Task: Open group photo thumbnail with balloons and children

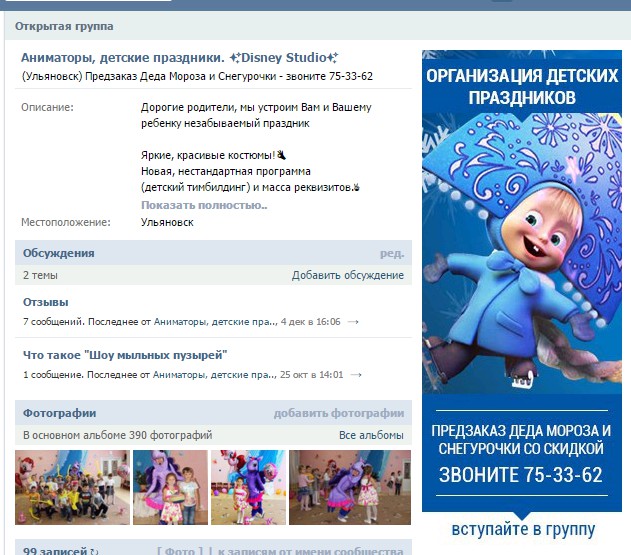Action: point(72,487)
